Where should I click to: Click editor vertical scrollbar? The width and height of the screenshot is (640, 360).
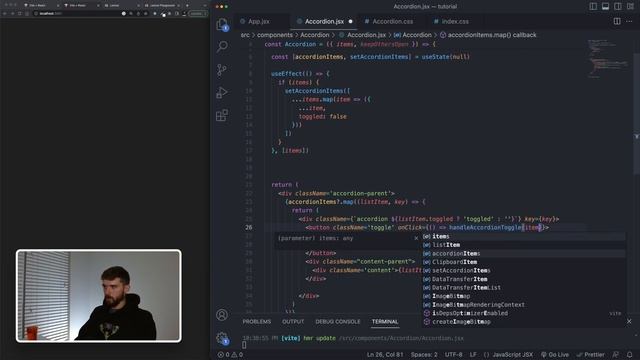637,114
